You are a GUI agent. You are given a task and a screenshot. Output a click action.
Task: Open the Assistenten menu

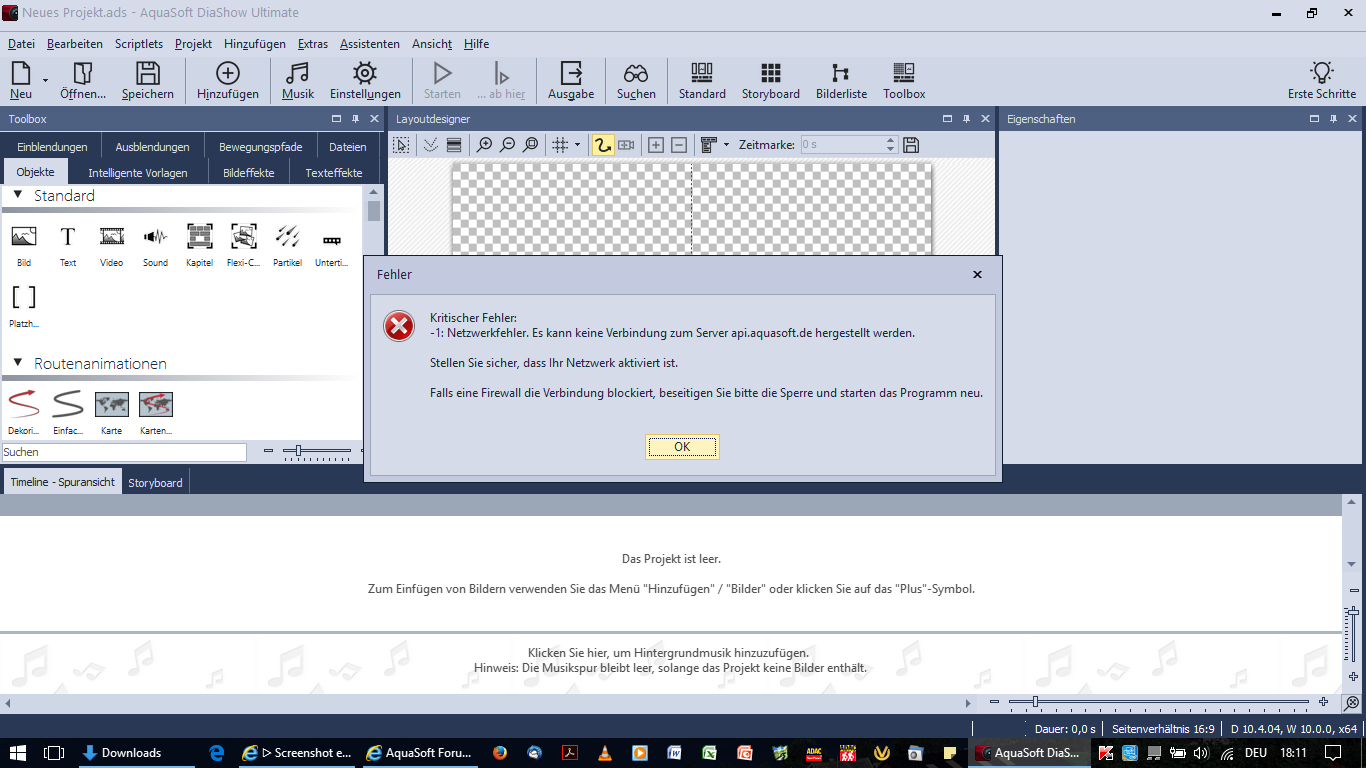point(369,44)
